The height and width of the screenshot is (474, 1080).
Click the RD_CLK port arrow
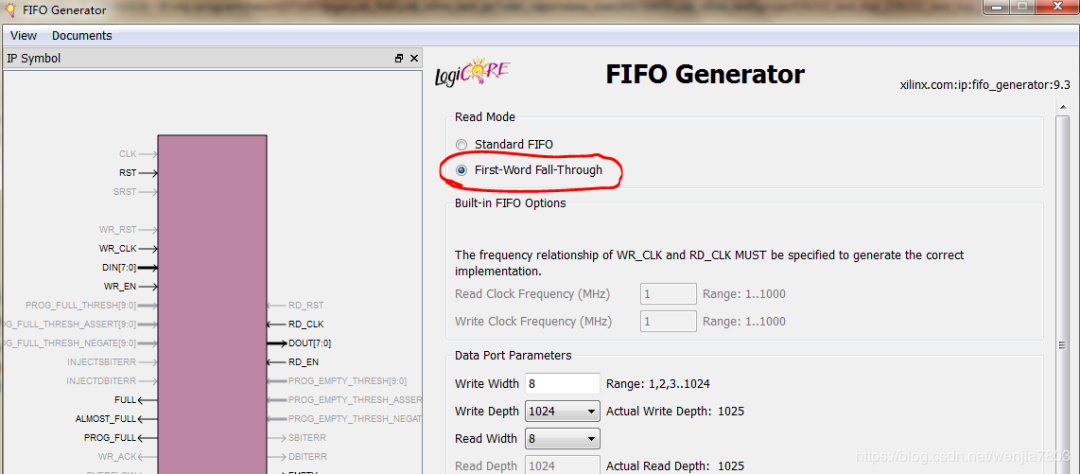[x=277, y=324]
